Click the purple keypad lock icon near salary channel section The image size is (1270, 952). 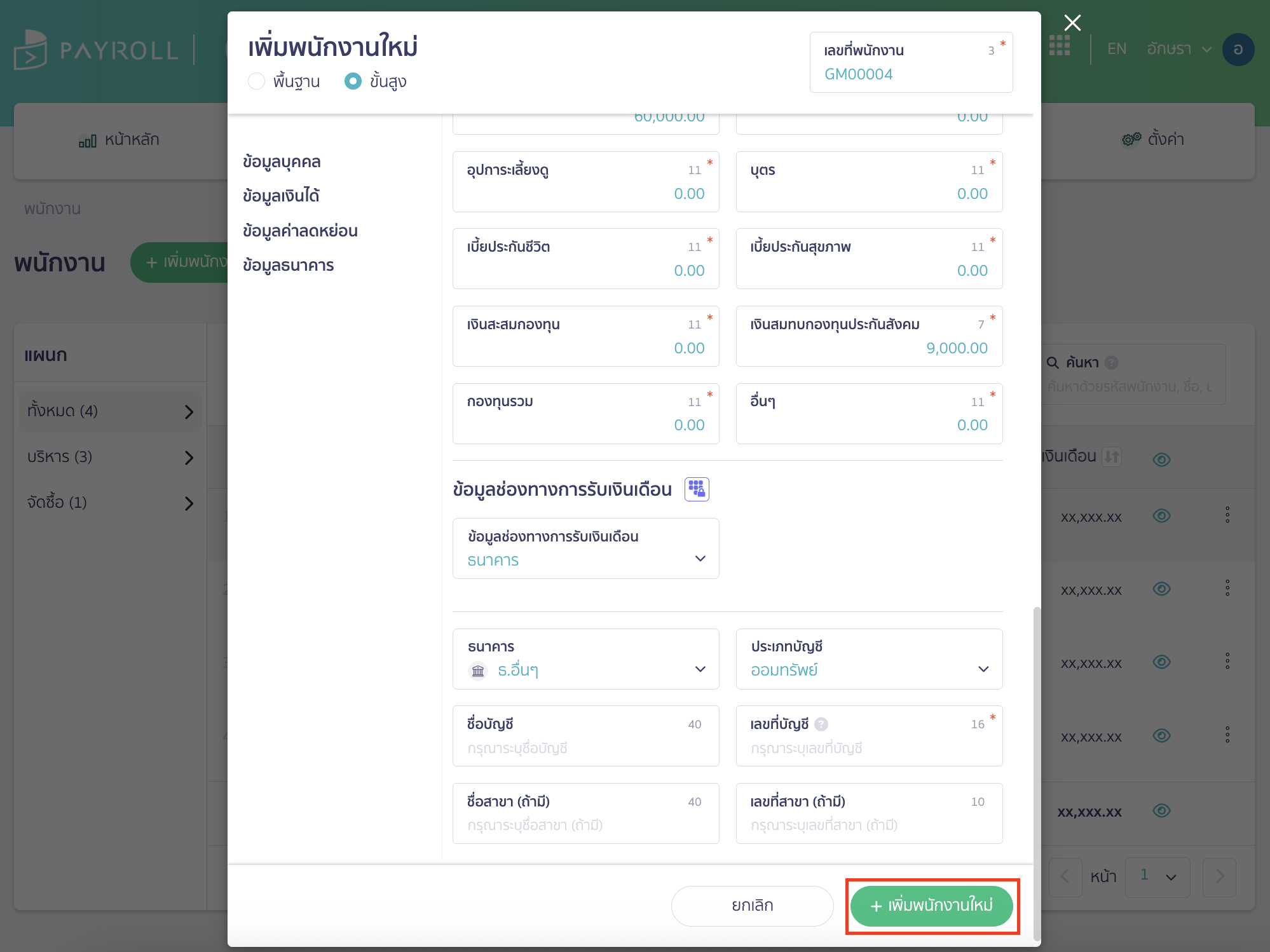pyautogui.click(x=697, y=489)
